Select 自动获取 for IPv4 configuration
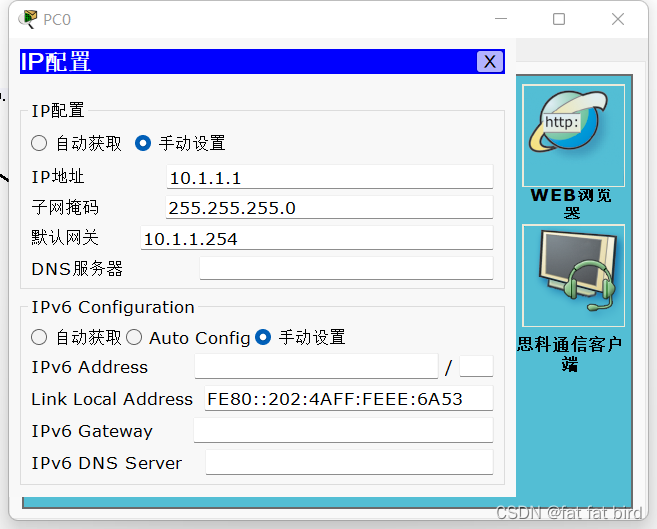Image resolution: width=657 pixels, height=529 pixels. click(39, 143)
